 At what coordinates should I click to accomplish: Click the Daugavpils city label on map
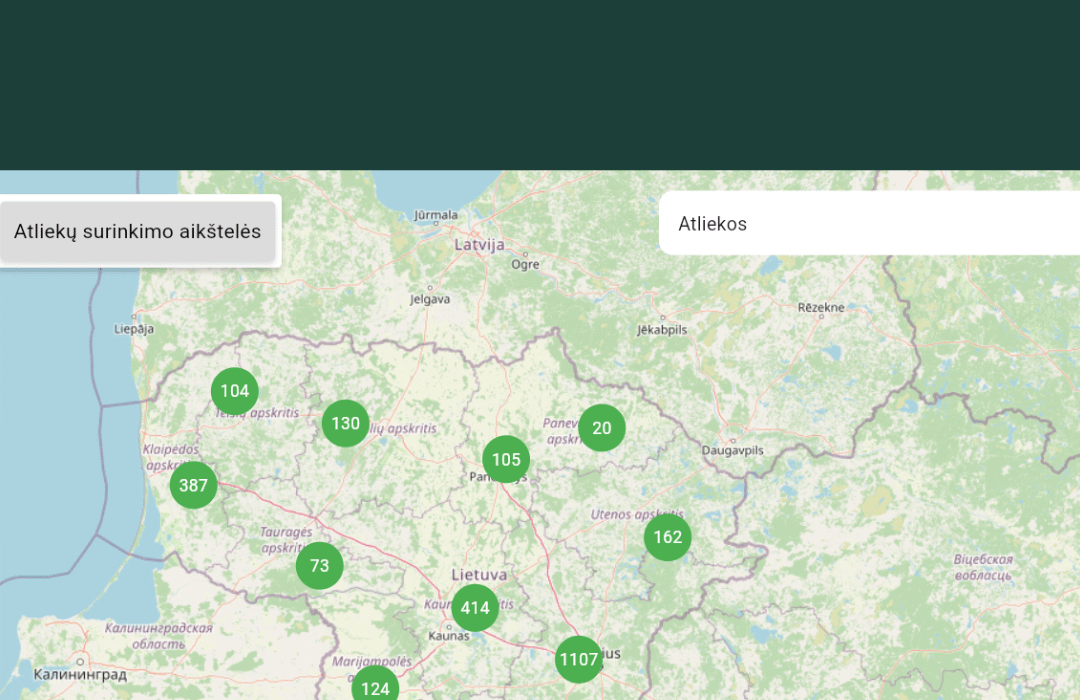click(732, 451)
